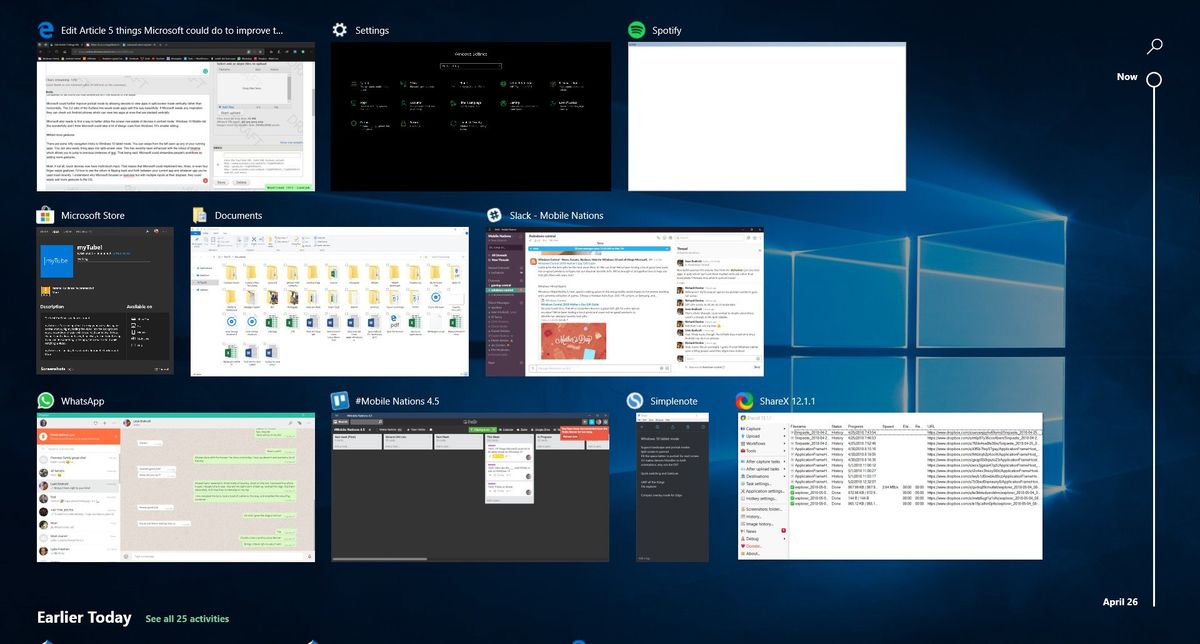
Task: Open the Timeline search magnifier
Action: click(1155, 46)
